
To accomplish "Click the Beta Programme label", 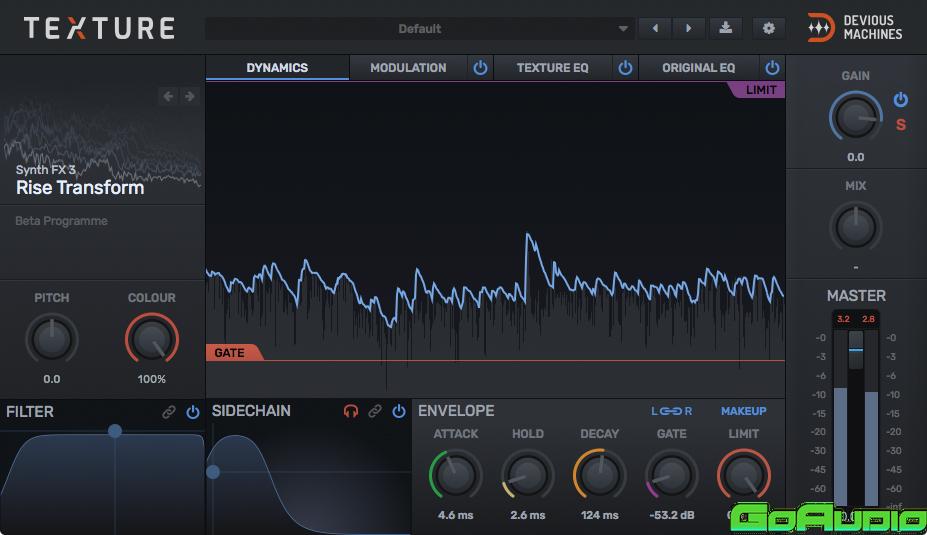I will pyautogui.click(x=61, y=221).
